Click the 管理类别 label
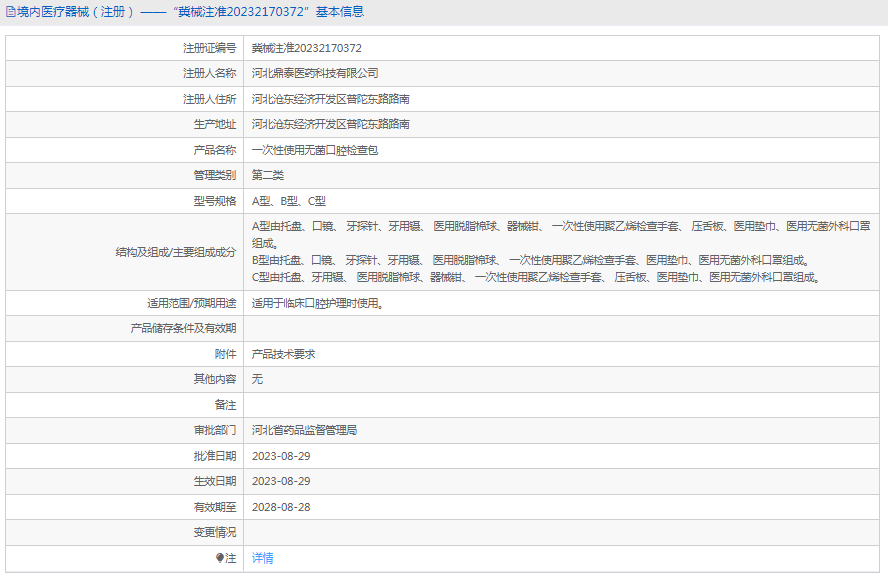 click(x=215, y=175)
